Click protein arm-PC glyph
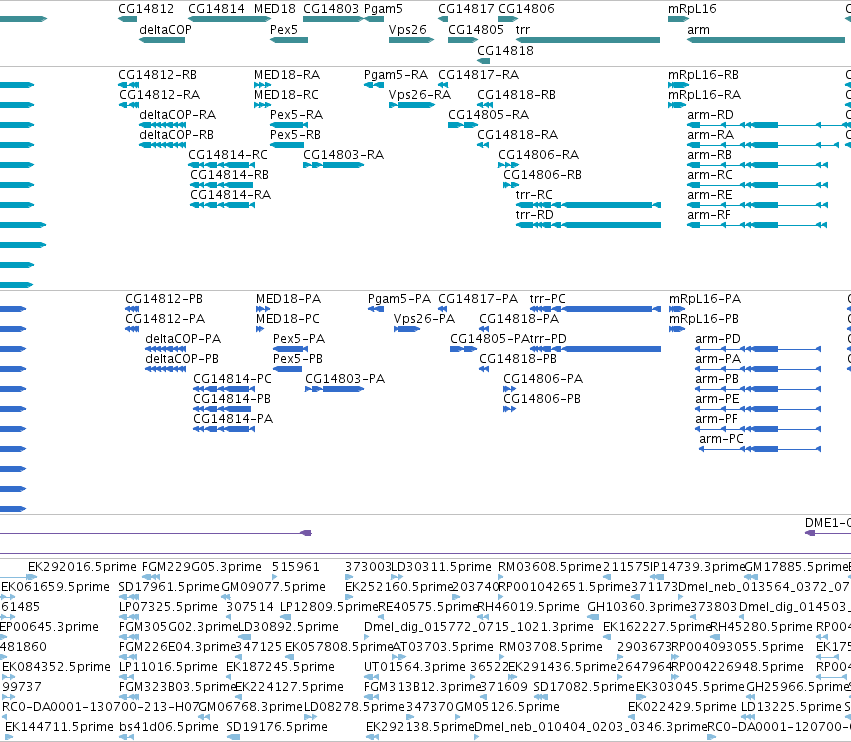The height and width of the screenshot is (742, 851). [x=760, y=449]
